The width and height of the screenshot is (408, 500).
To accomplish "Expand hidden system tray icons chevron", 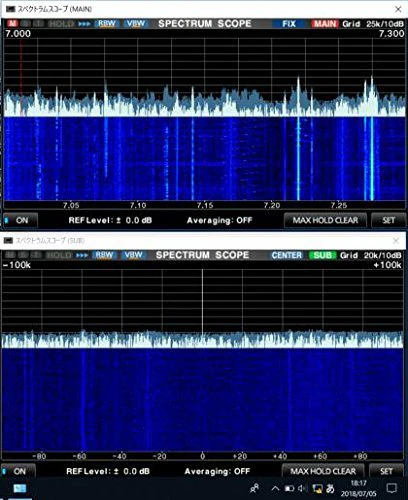I will 275,489.
